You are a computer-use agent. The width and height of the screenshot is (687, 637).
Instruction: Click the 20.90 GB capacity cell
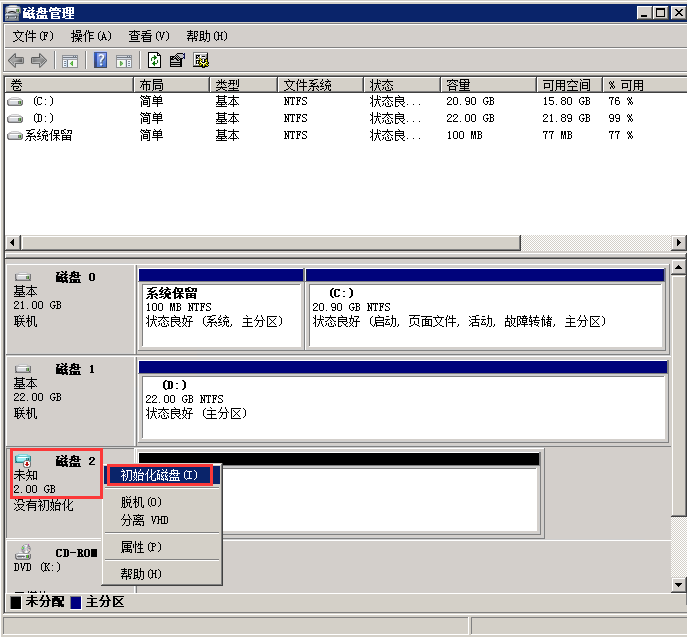(470, 102)
